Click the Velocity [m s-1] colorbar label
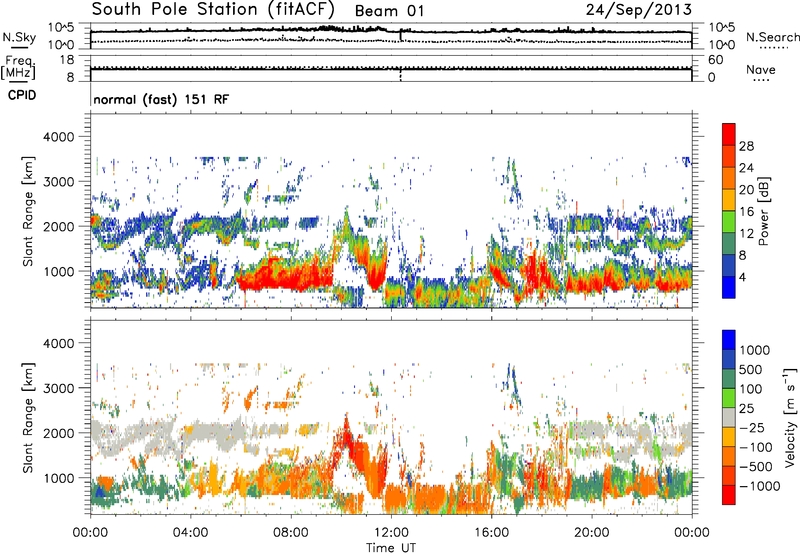The image size is (800, 554). [x=790, y=417]
